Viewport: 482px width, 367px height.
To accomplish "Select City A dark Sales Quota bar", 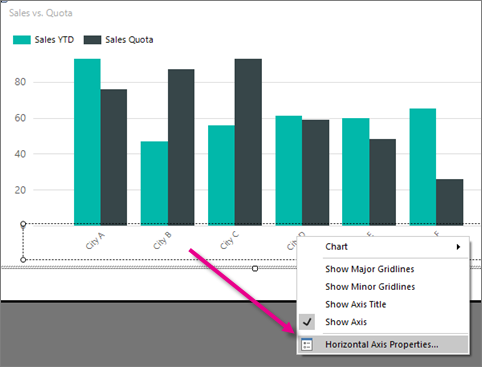I will tap(114, 157).
